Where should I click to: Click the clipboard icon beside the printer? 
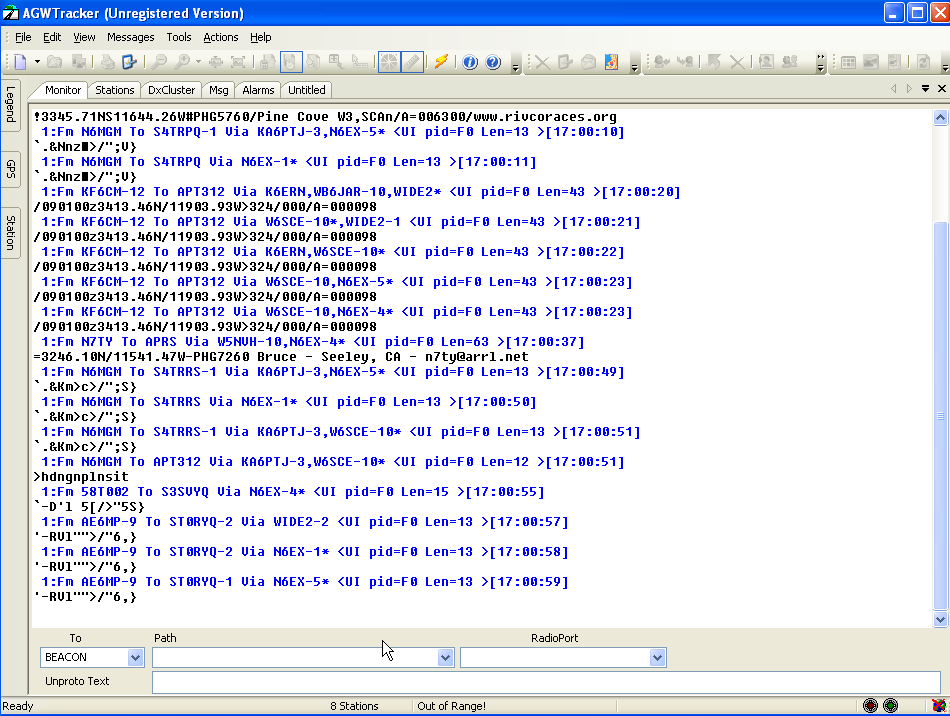pyautogui.click(x=129, y=62)
